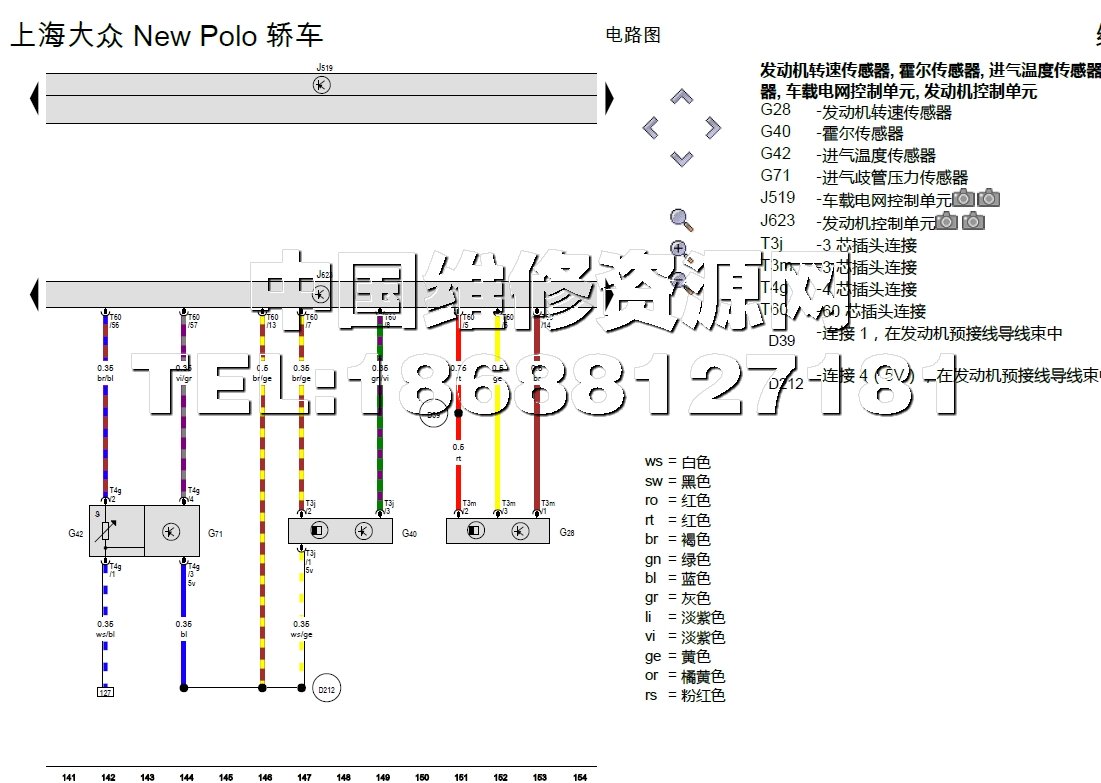Click the bl wire label below G71
Viewport: 1101px width, 783px height.
pos(184,635)
